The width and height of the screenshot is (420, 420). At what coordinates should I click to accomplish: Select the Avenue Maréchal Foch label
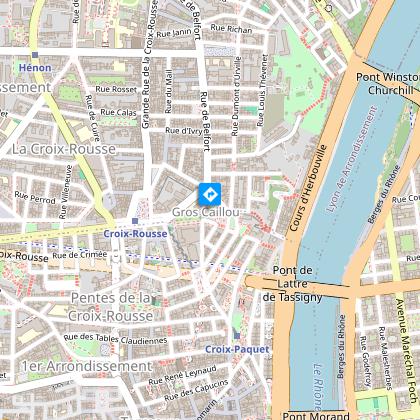coord(406,351)
